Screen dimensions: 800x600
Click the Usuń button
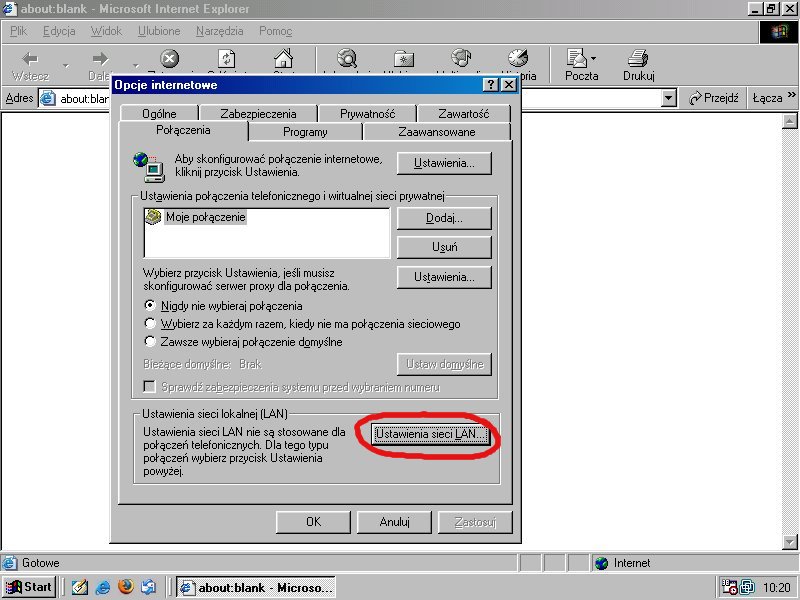coord(444,247)
